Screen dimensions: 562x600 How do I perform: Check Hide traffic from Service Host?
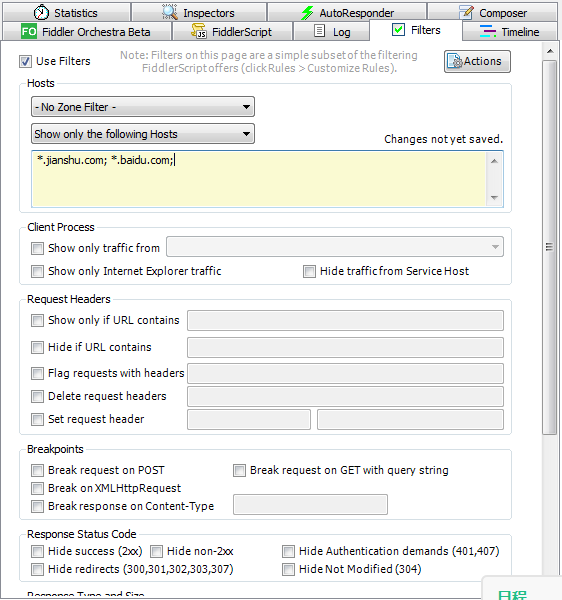(x=309, y=271)
